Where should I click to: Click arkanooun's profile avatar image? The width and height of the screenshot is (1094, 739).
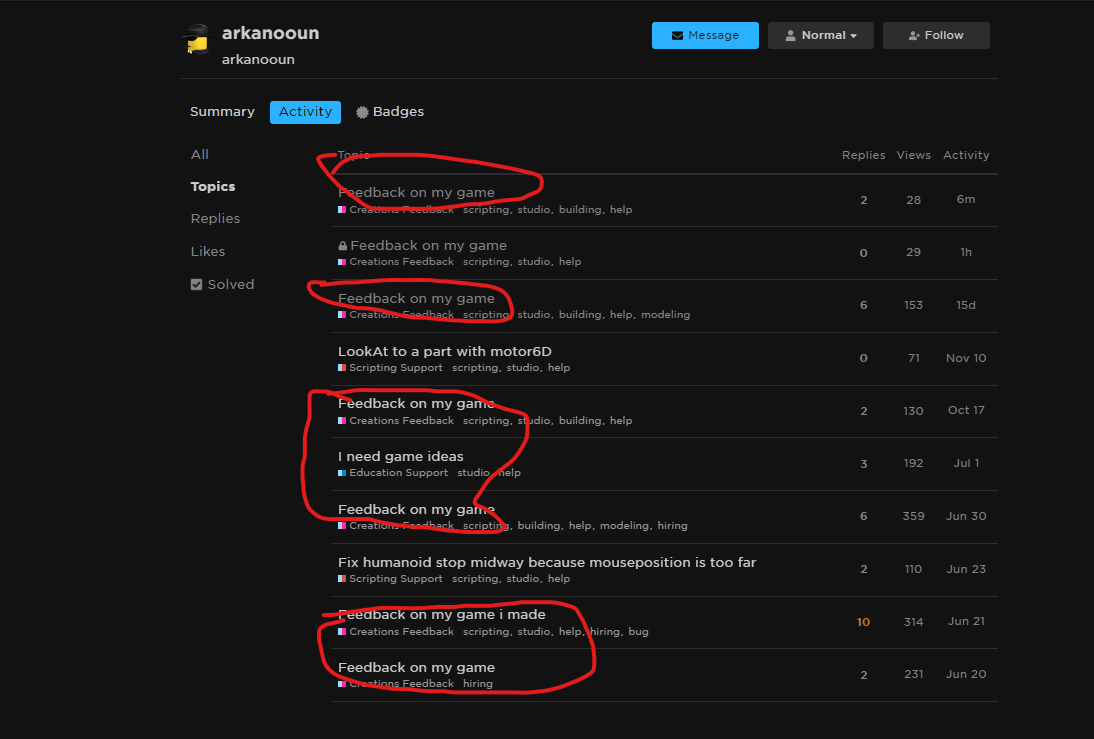pyautogui.click(x=196, y=41)
